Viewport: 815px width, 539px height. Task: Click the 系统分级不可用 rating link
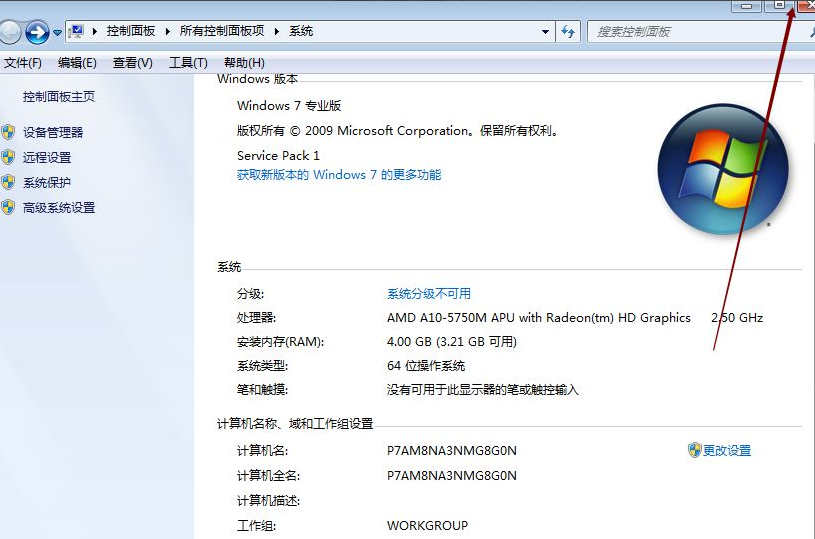428,294
